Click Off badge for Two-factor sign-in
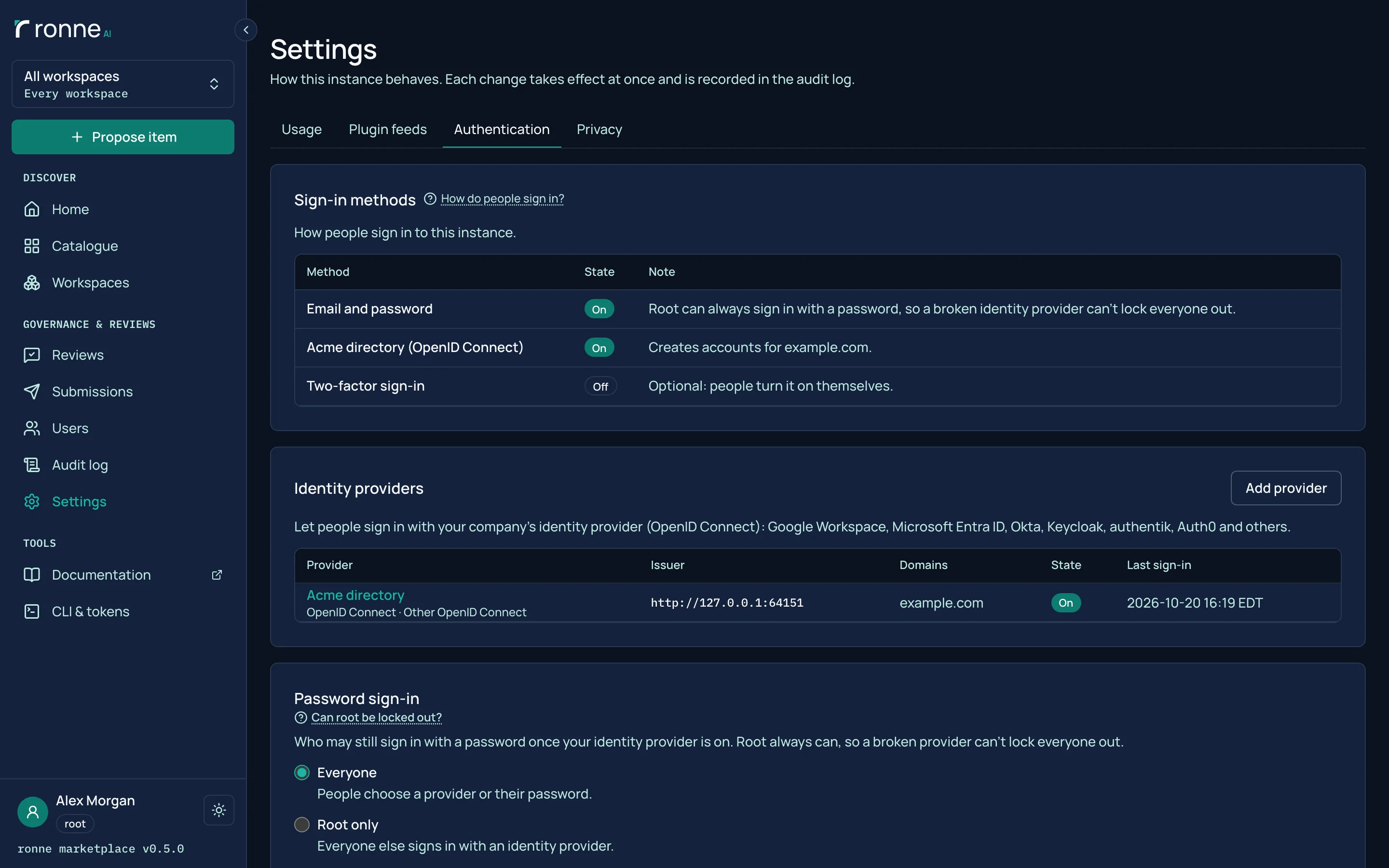Viewport: 1389px width, 868px height. click(x=600, y=386)
